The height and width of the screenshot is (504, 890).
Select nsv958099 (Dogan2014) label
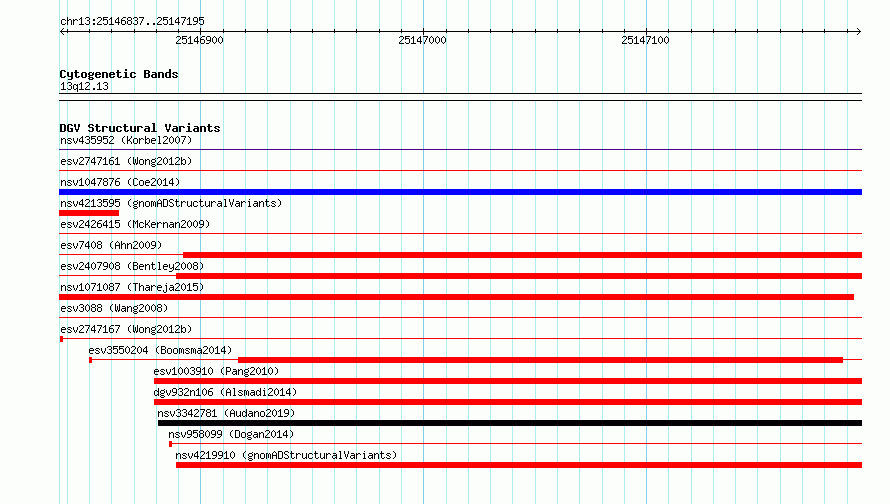(231, 434)
